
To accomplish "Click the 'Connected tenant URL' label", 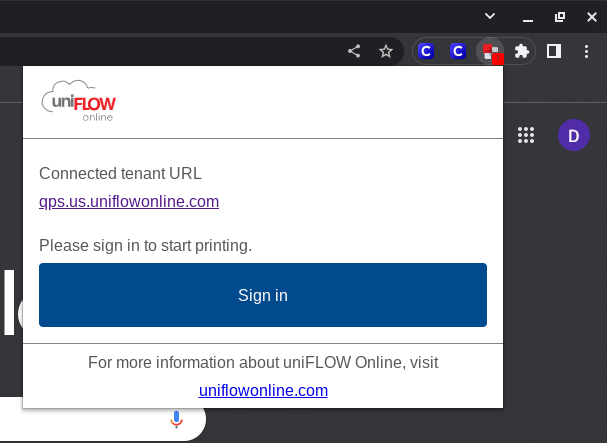I will (120, 173).
